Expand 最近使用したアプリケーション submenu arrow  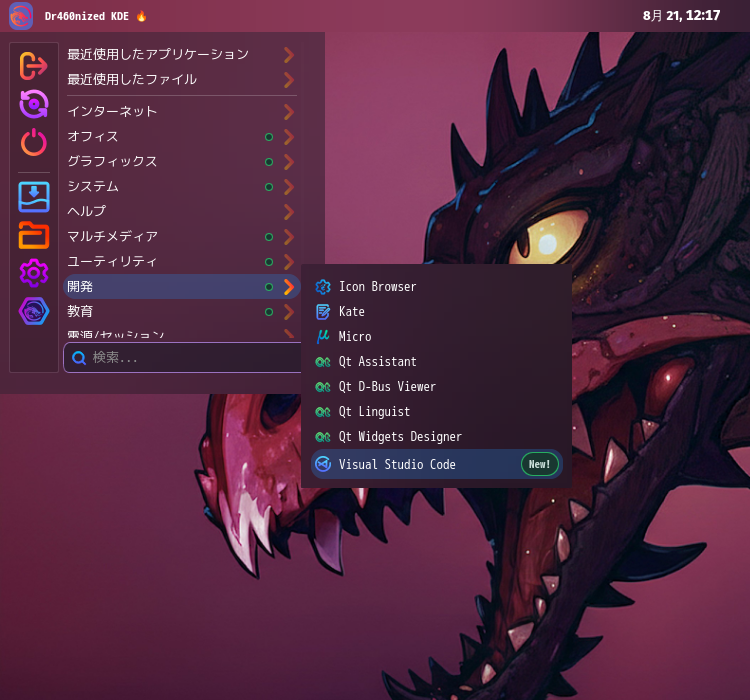(x=288, y=55)
